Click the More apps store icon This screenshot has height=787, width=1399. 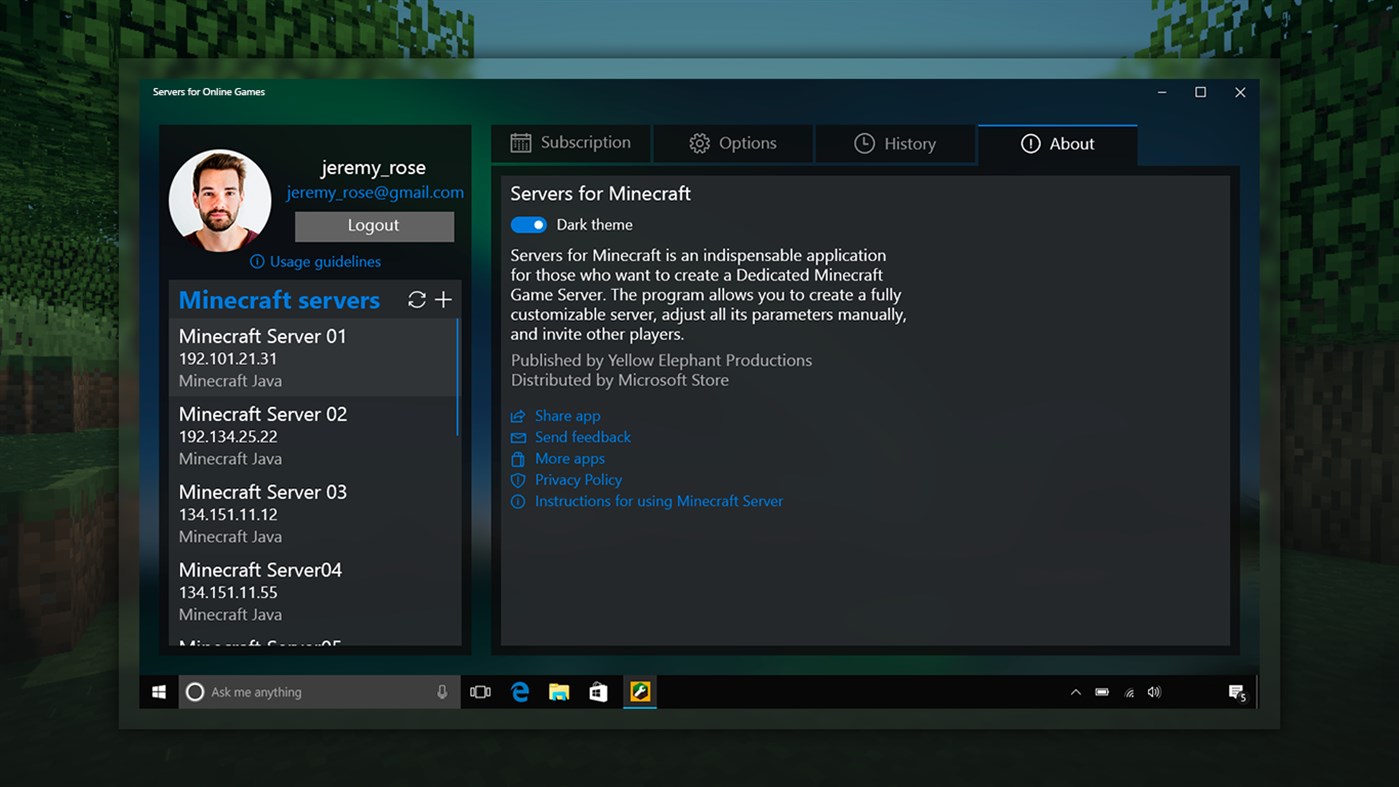coord(517,458)
